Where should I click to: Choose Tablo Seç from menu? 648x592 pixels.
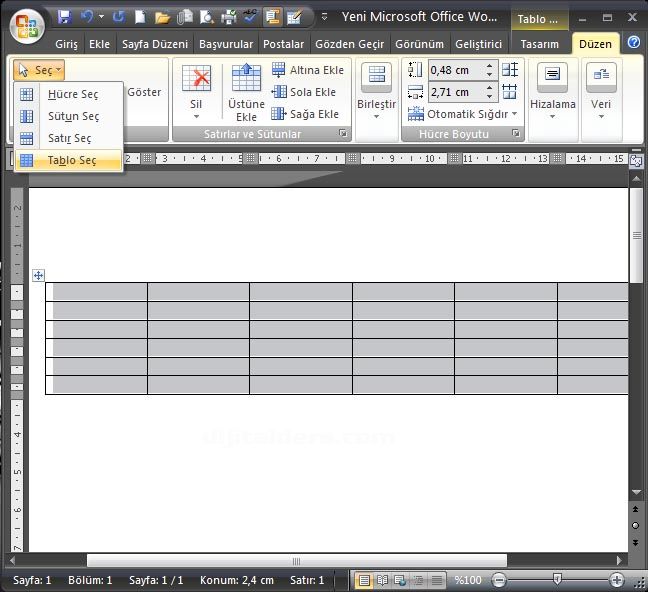(69, 160)
